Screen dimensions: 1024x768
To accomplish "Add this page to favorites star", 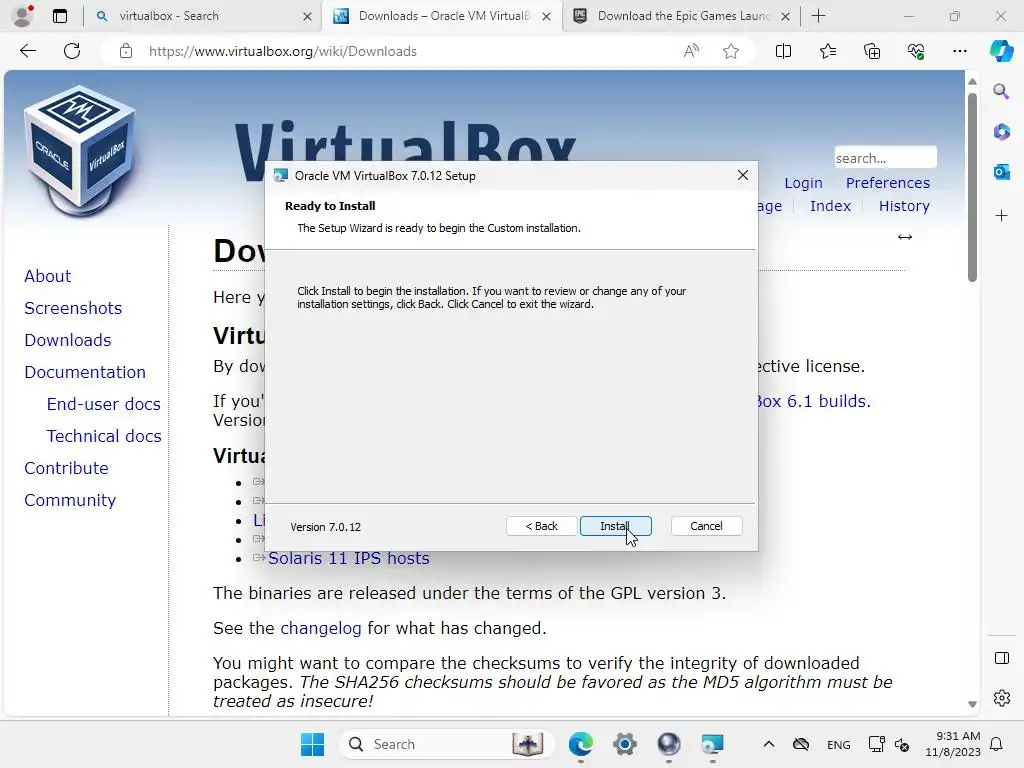I will (x=731, y=51).
